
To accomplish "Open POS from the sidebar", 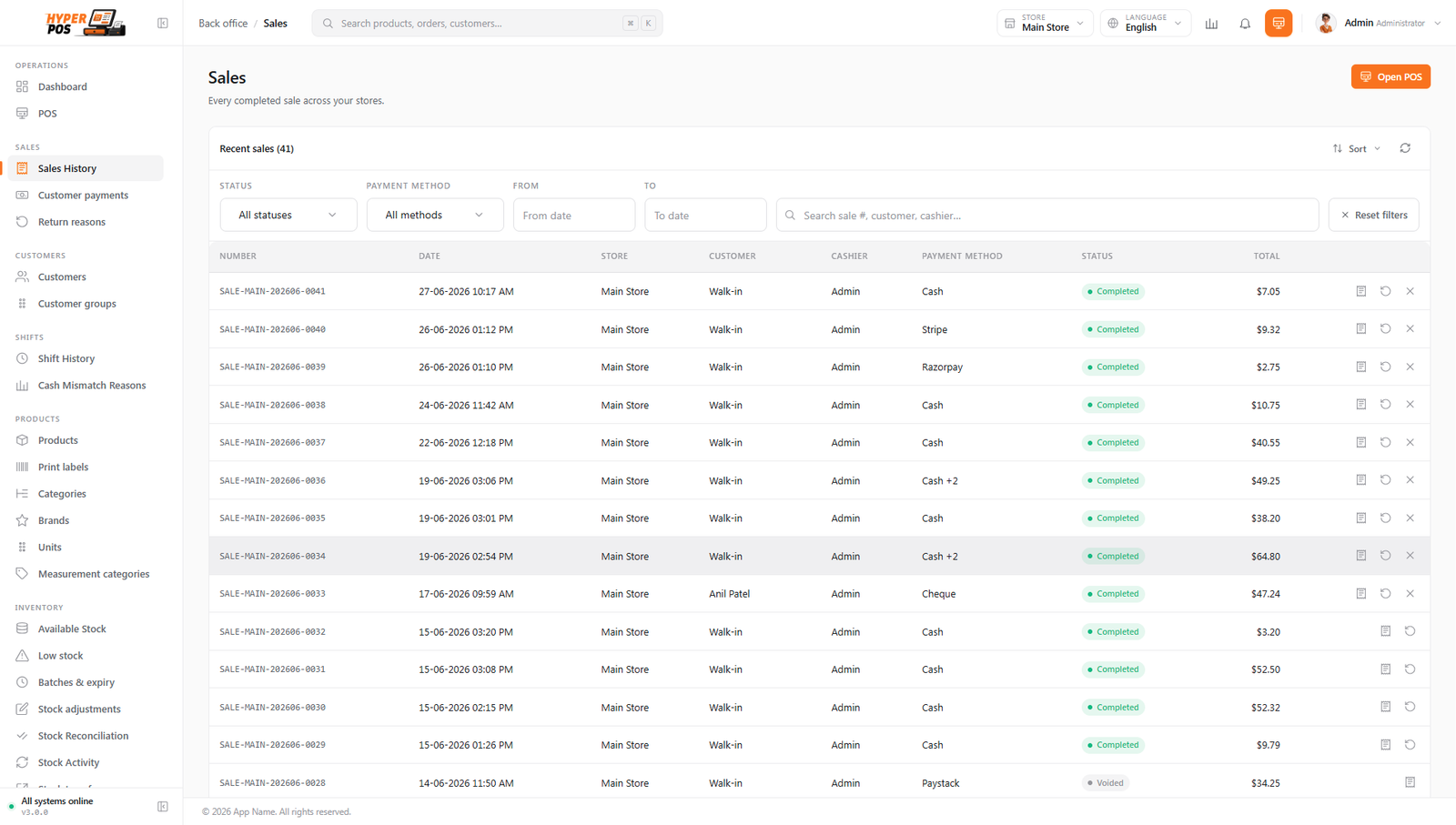I will tap(86, 114).
